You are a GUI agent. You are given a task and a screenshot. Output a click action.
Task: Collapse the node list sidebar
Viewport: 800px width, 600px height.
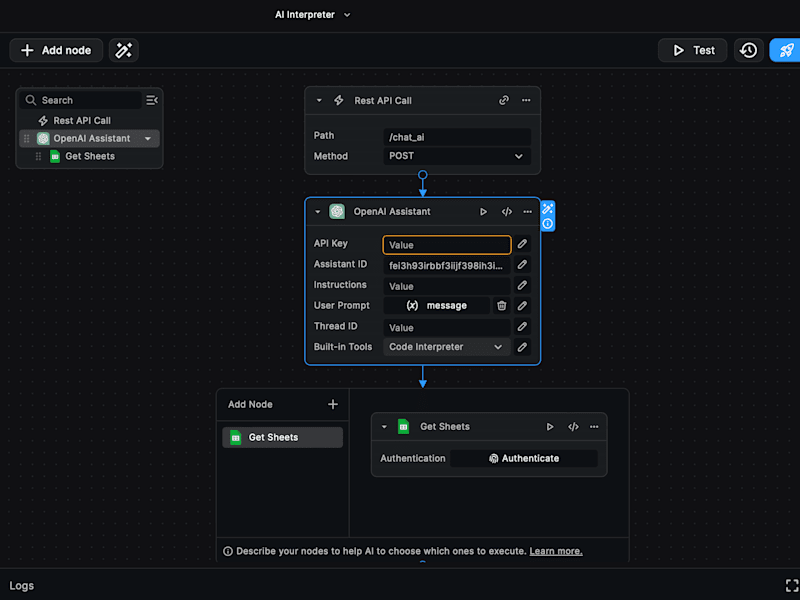(x=152, y=100)
